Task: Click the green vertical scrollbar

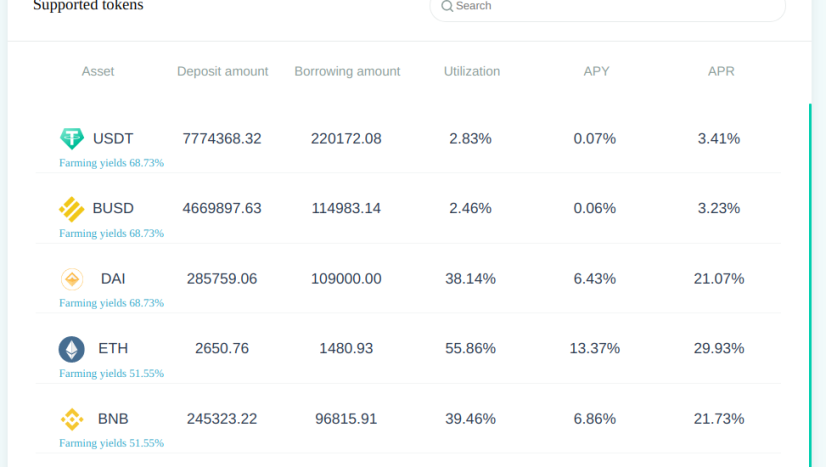Action: (x=810, y=280)
